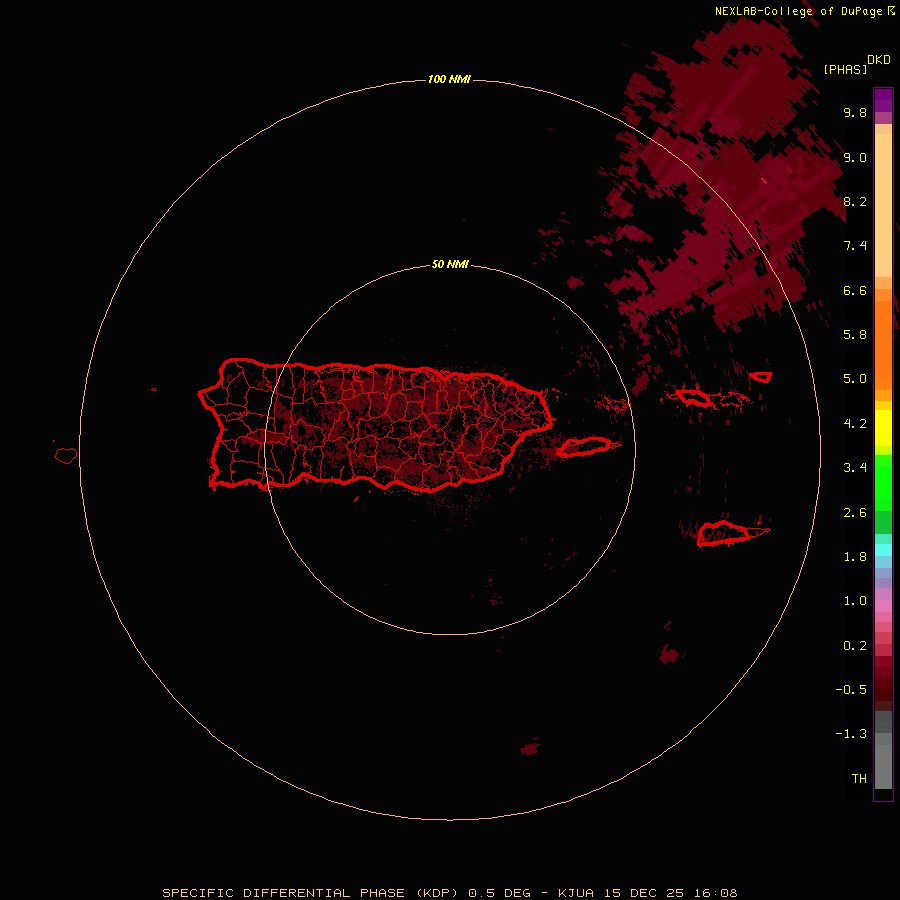Click the 7.4 value on the color scale

(855, 246)
